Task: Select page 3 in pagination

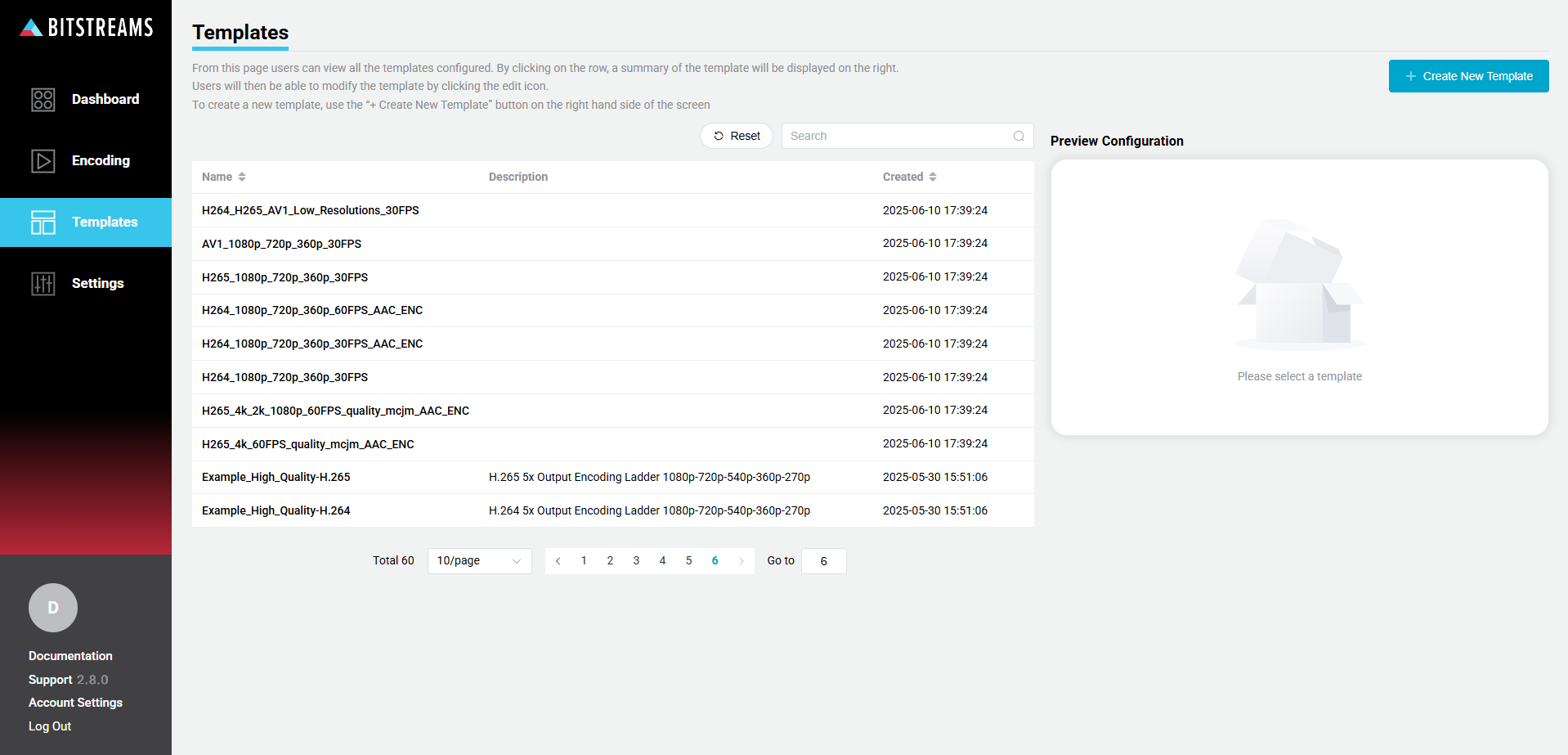Action: pyautogui.click(x=636, y=561)
